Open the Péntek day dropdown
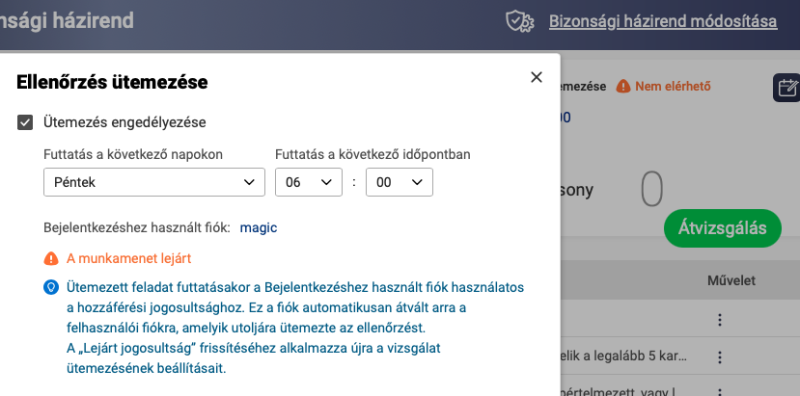Viewport: 800px width, 396px height. [154, 182]
